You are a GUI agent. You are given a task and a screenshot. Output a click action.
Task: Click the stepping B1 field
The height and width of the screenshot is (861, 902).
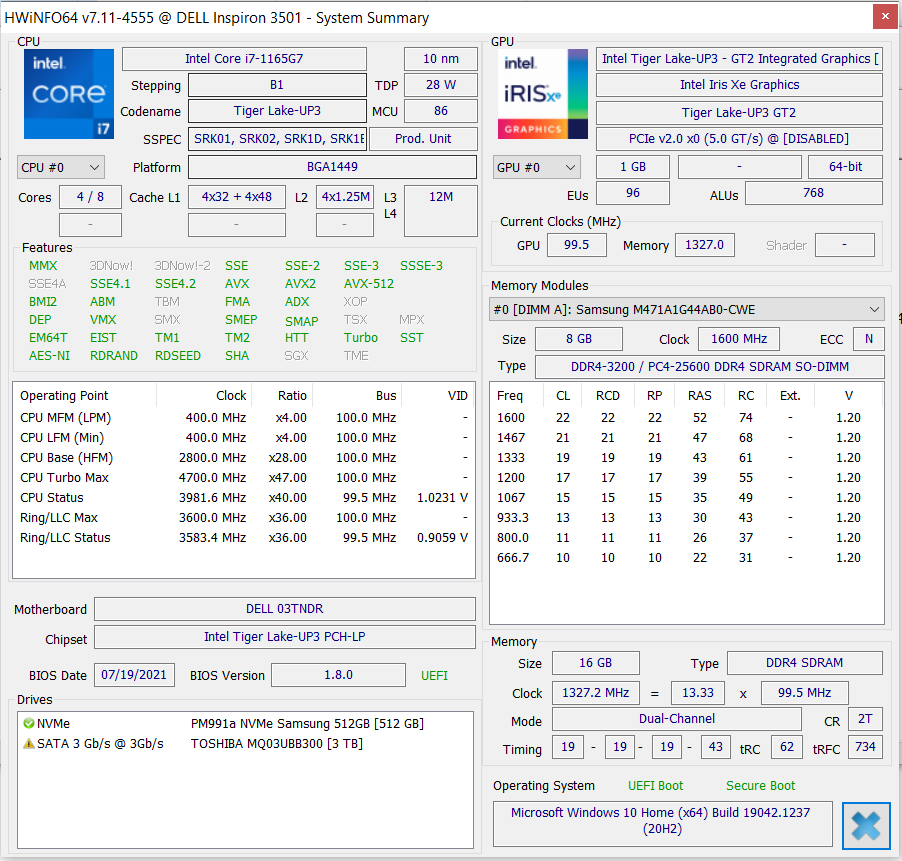point(277,85)
